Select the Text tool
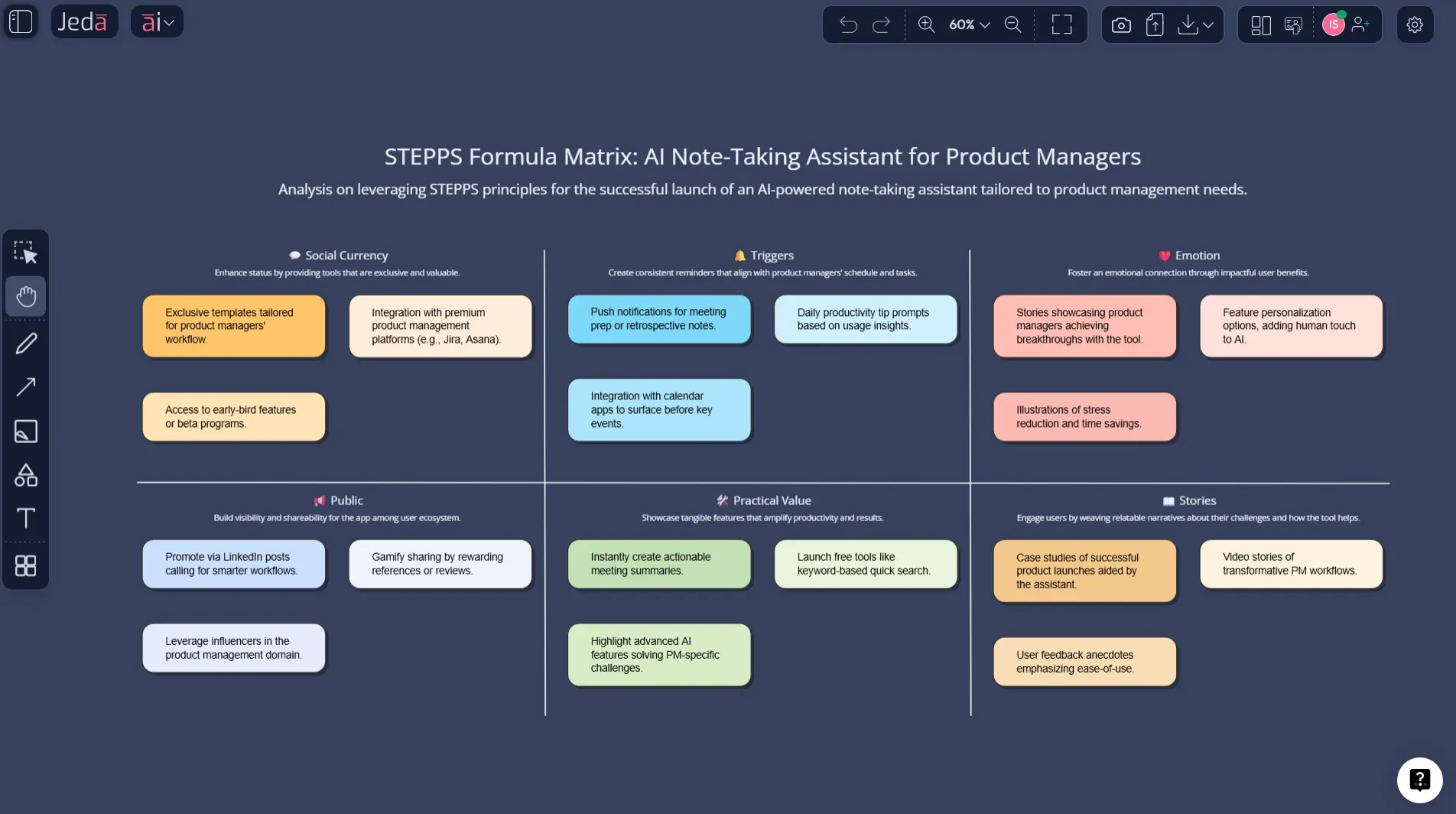The image size is (1456, 814). pos(25,519)
